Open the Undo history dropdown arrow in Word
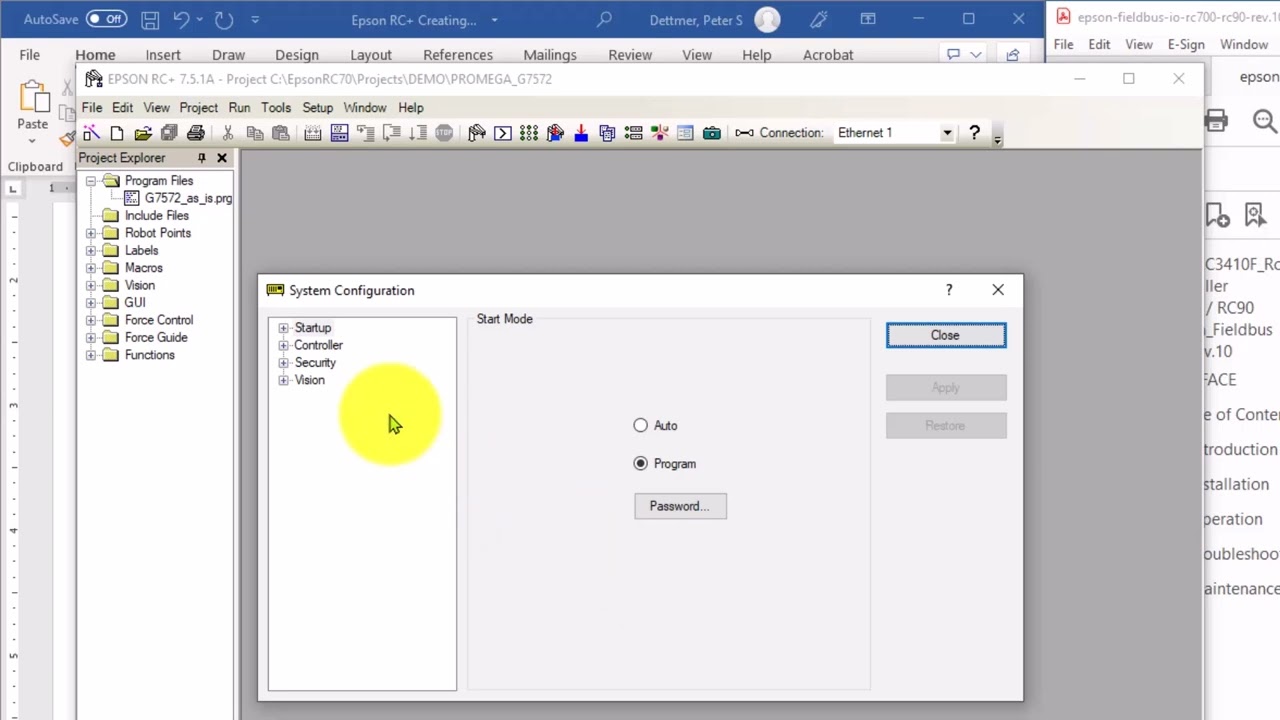This screenshot has height=720, width=1280. click(199, 19)
